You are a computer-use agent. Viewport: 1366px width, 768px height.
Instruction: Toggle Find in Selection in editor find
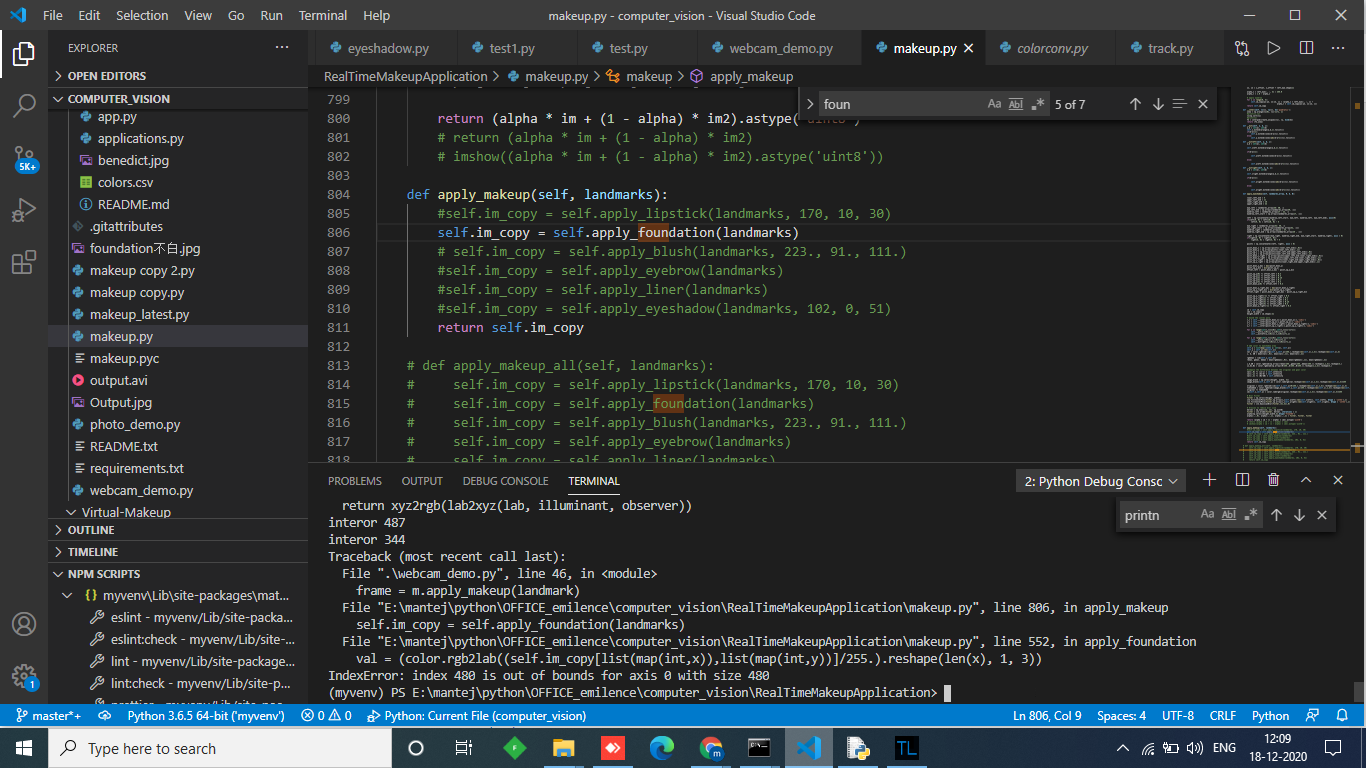pyautogui.click(x=1180, y=104)
